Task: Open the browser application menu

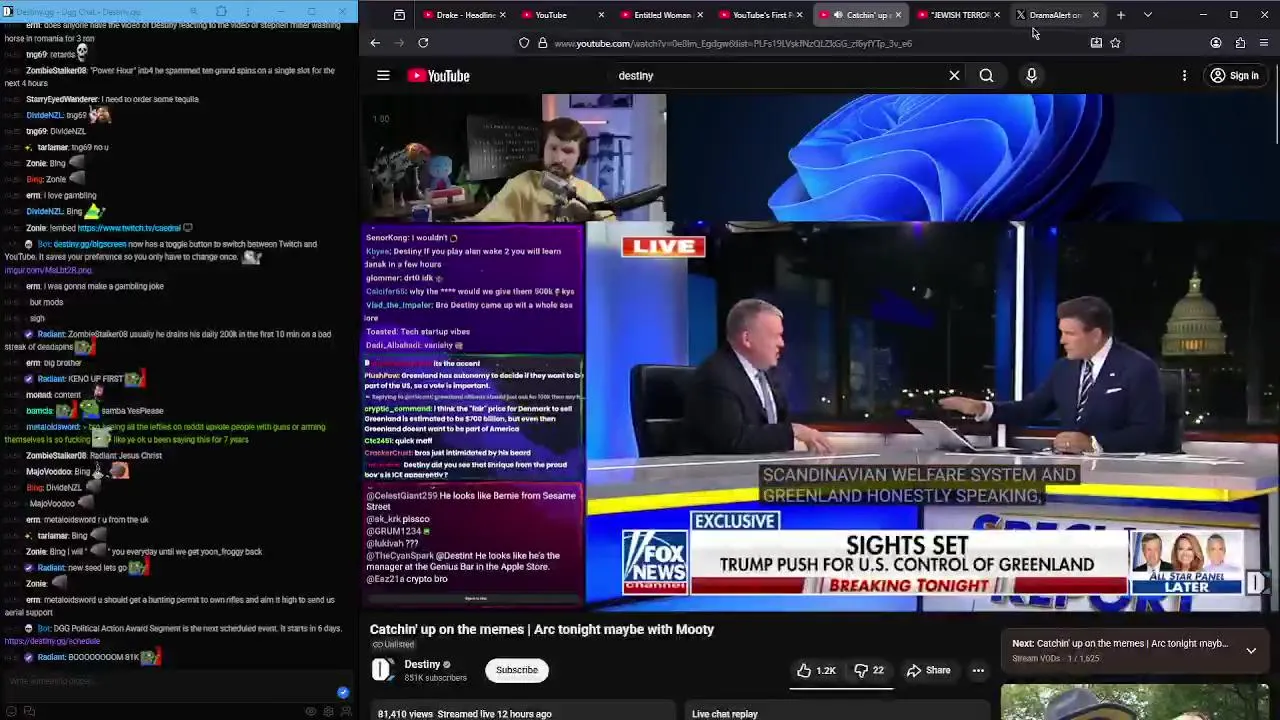Action: 1264,43
